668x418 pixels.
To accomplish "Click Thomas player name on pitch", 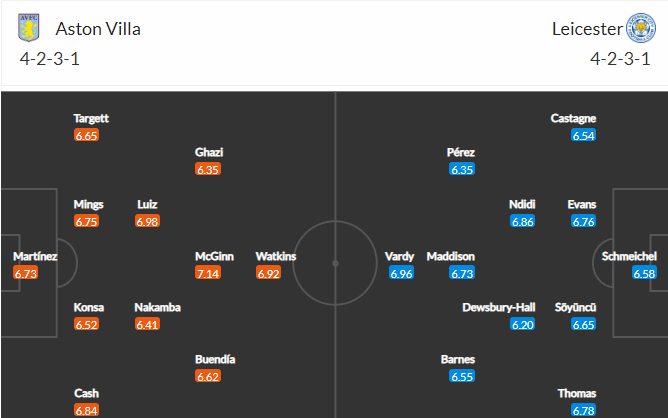I will click(577, 393).
